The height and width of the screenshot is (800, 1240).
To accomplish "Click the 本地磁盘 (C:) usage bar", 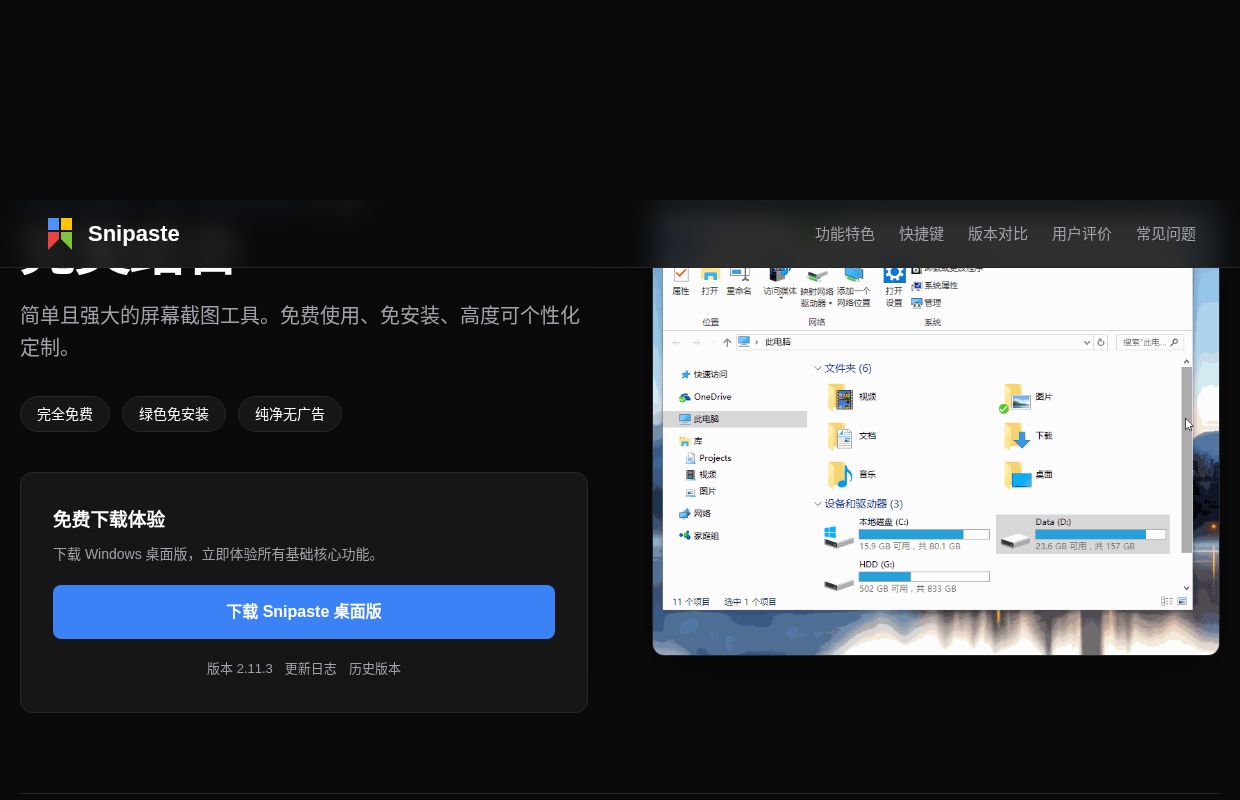I will click(924, 535).
